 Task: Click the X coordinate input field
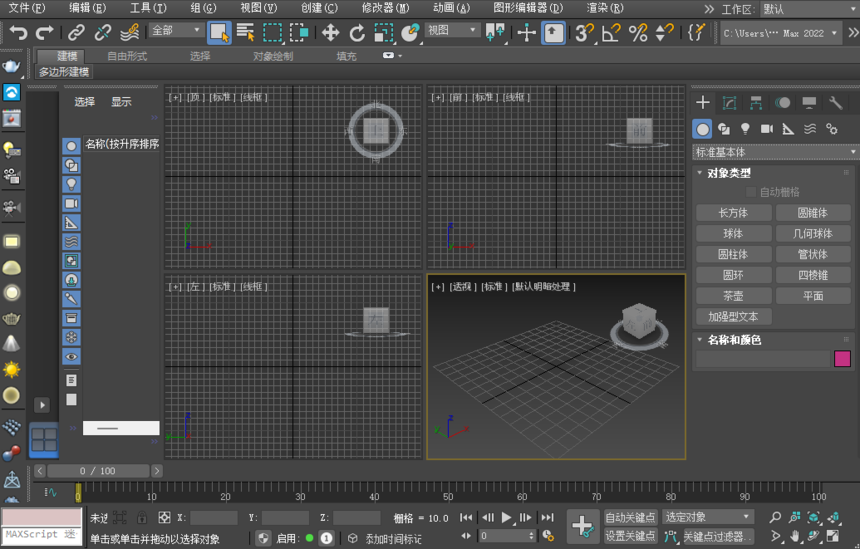pyautogui.click(x=213, y=518)
